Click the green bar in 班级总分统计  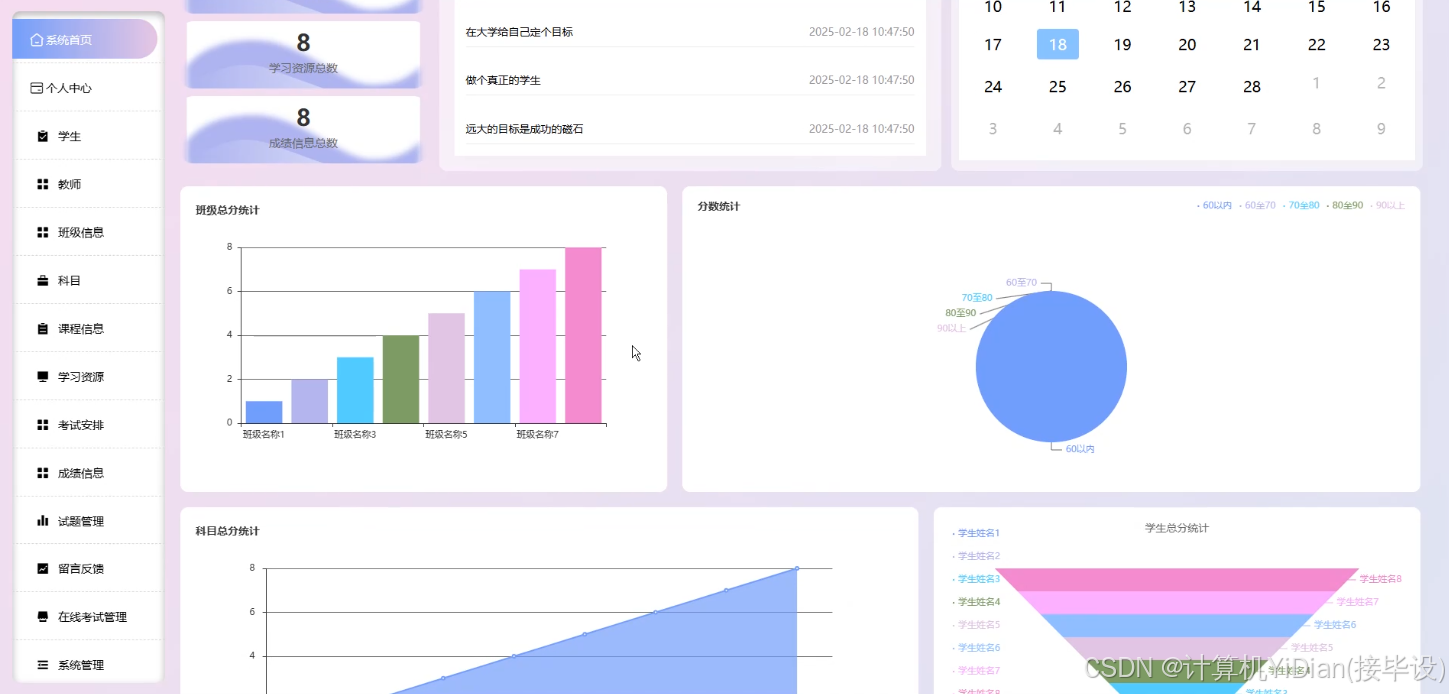coord(401,379)
